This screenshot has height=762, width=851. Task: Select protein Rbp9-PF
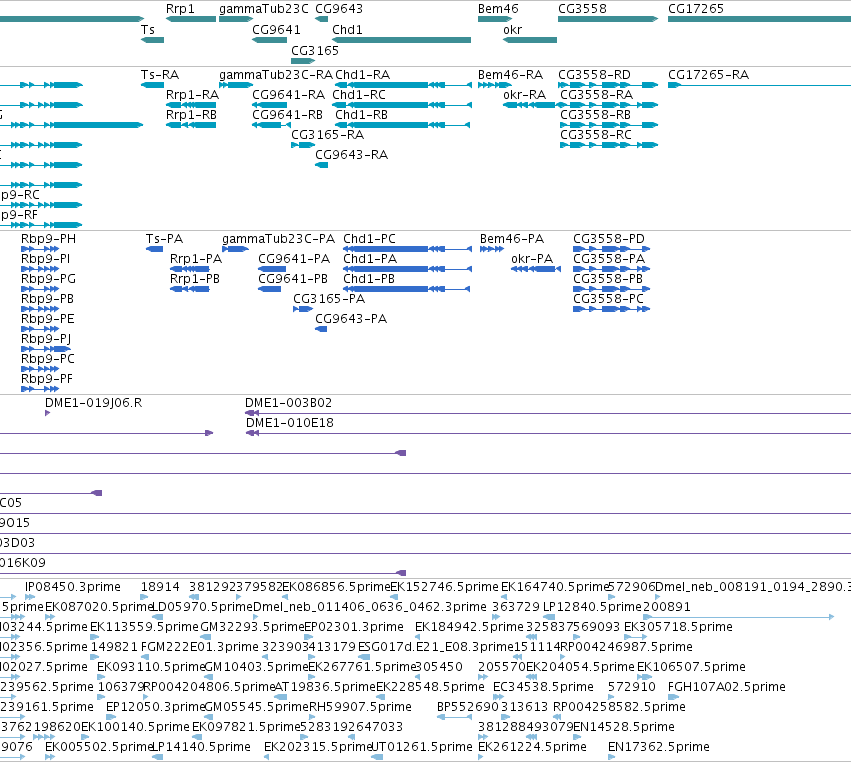coord(40,389)
